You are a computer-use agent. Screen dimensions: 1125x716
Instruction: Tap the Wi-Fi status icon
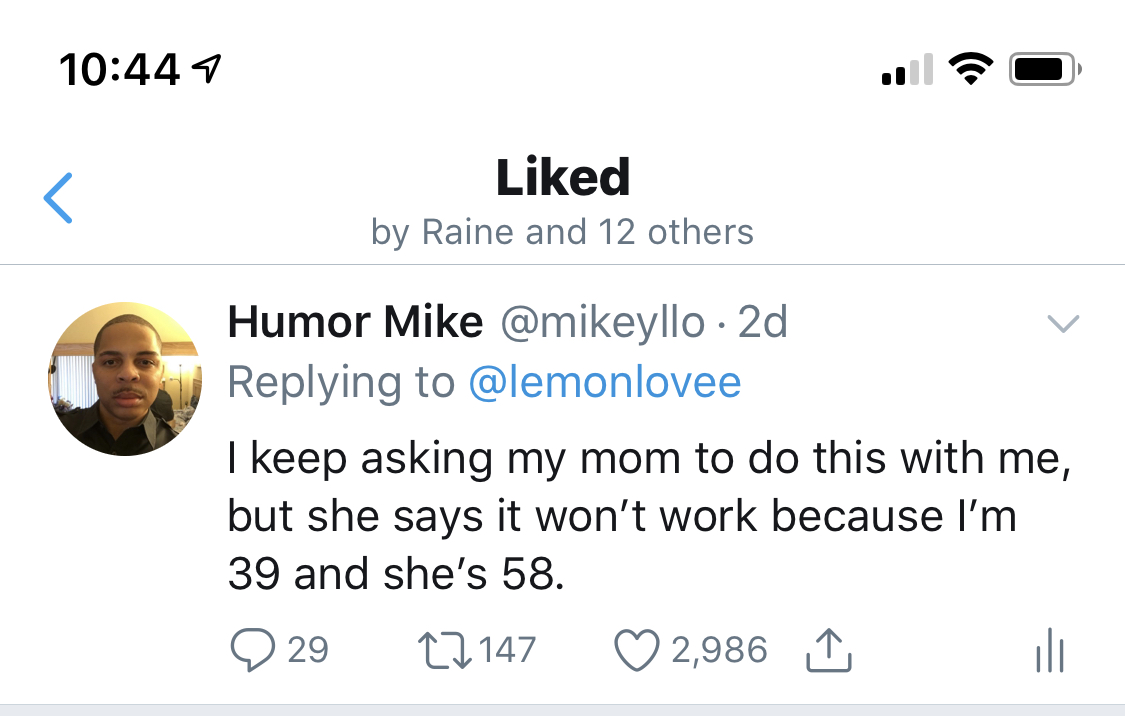(x=968, y=69)
